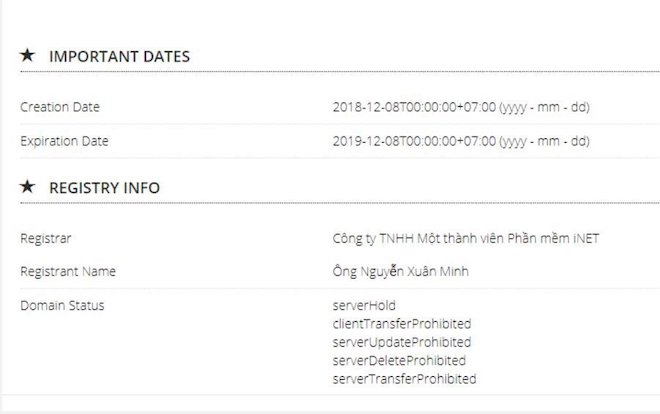Click the Expiration Date label

64,141
